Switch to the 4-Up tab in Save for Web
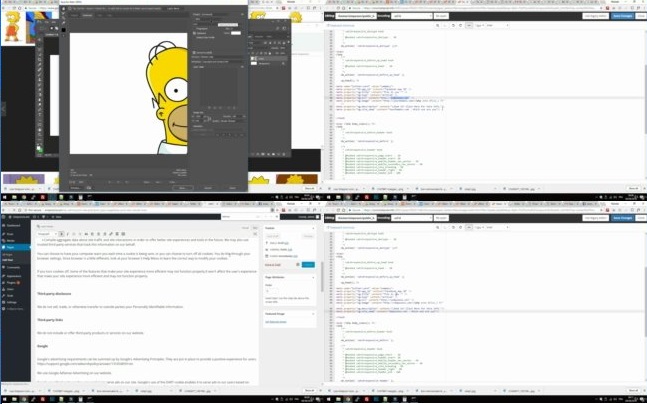The width and height of the screenshot is (647, 404). point(109,15)
